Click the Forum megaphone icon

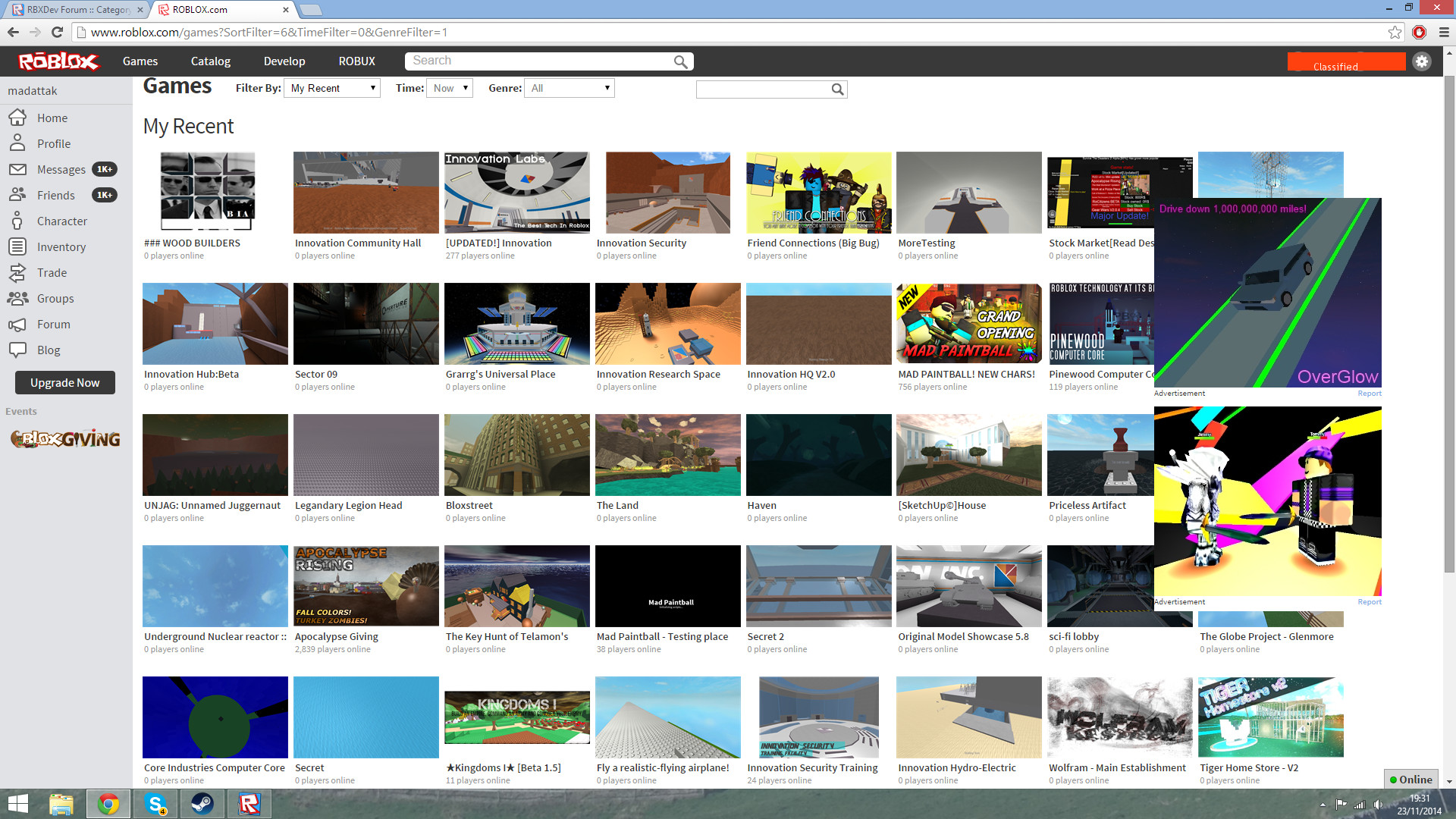(x=17, y=324)
